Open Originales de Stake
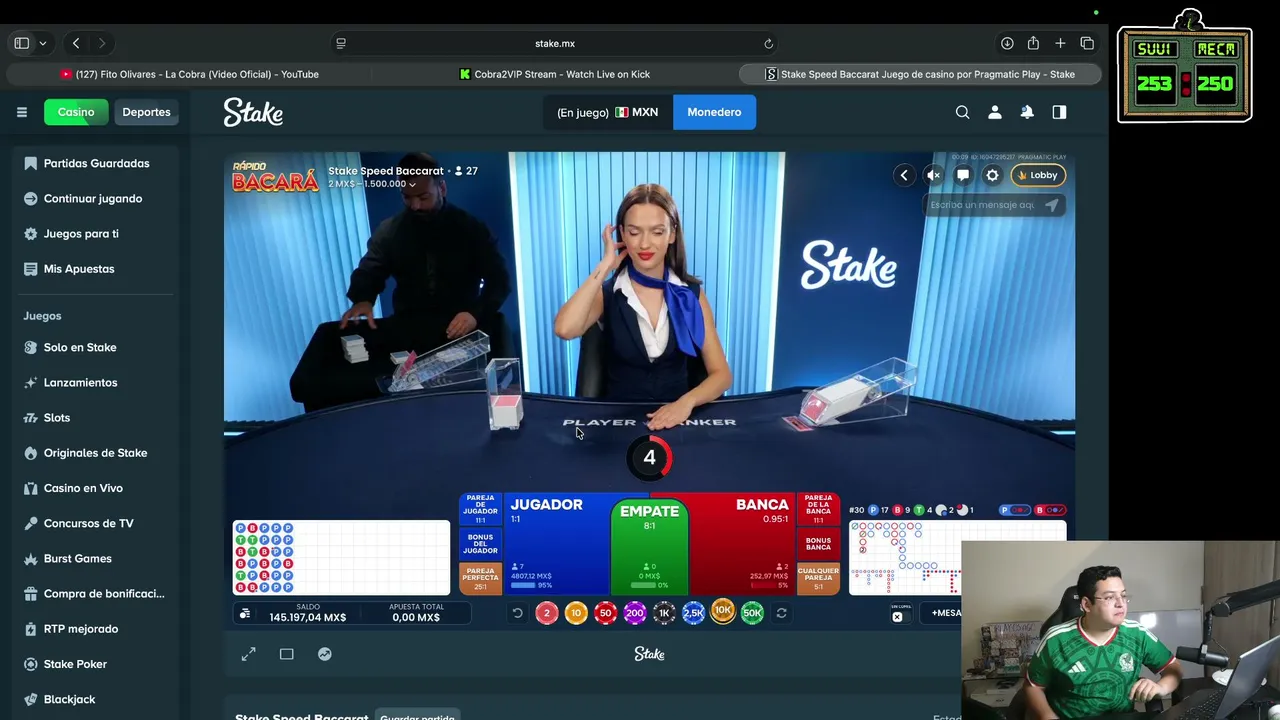The height and width of the screenshot is (720, 1280). point(96,452)
